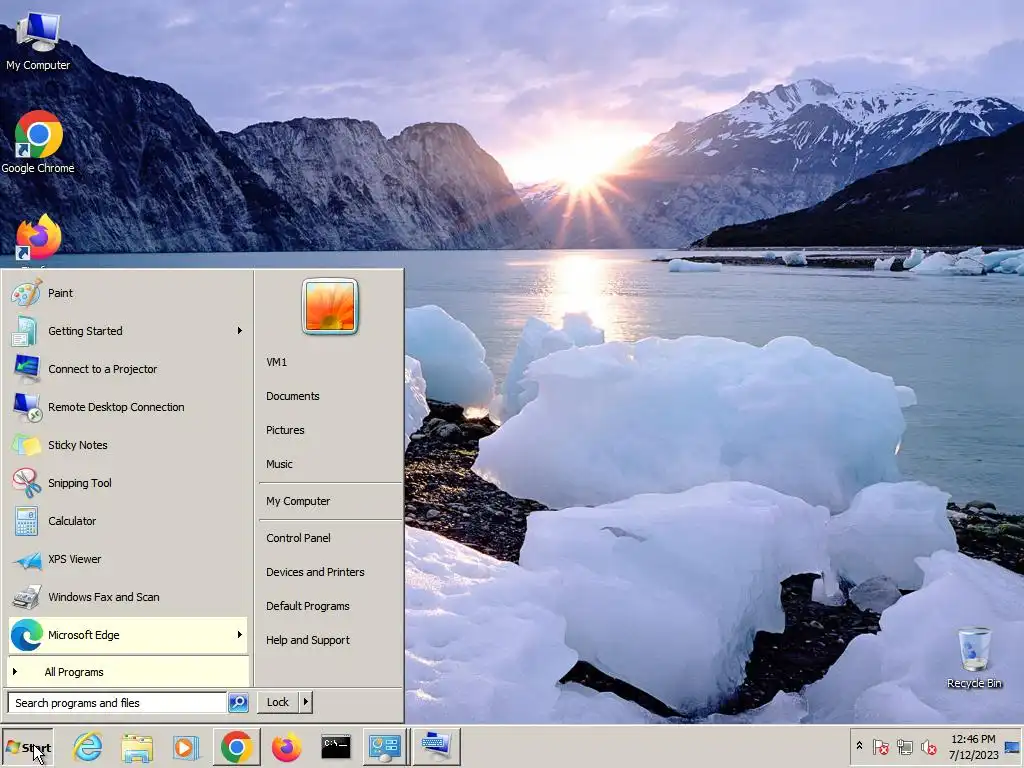Open XPS Viewer

pos(128,559)
